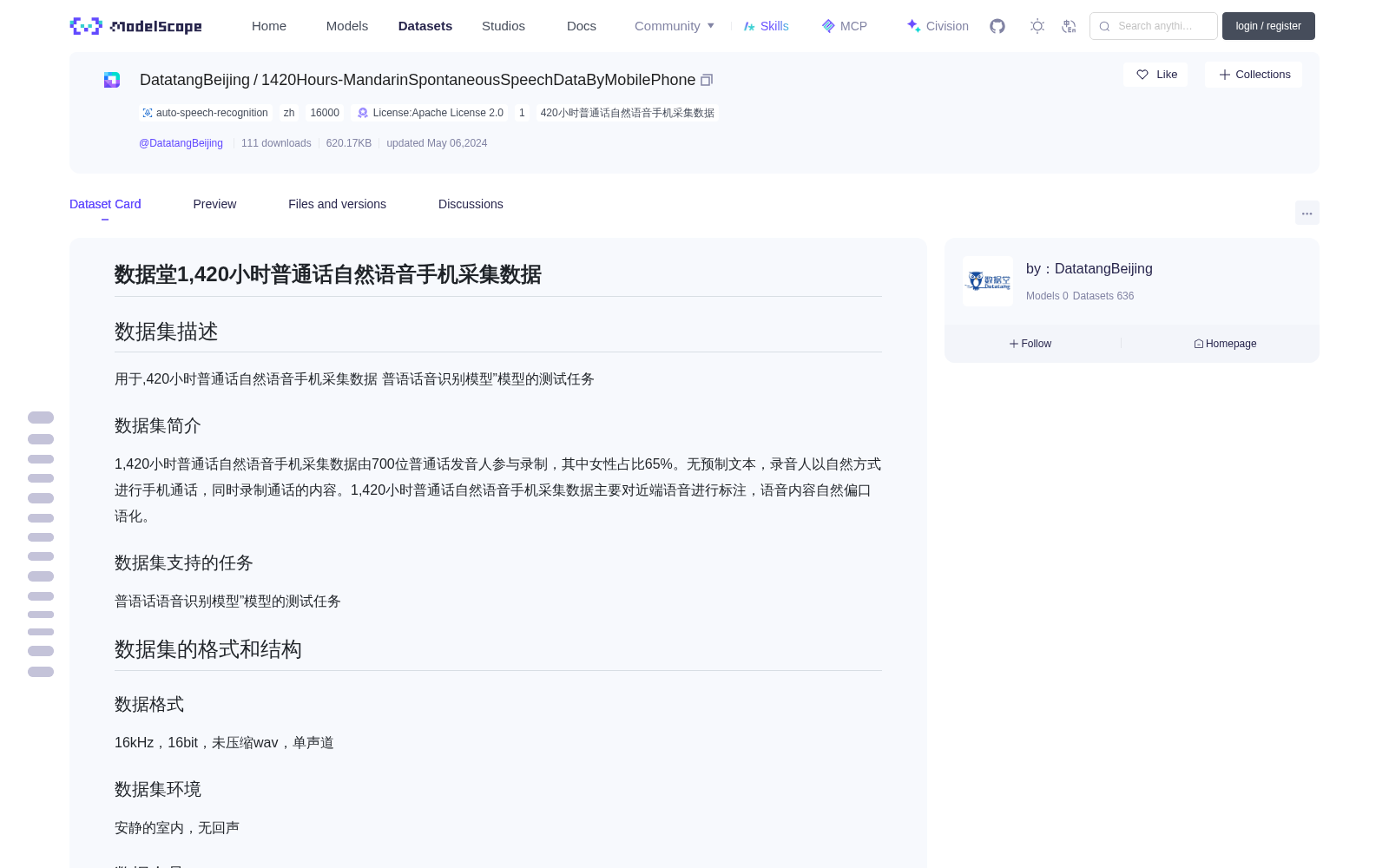Click the auto-speech-recognition task tag

click(x=206, y=113)
